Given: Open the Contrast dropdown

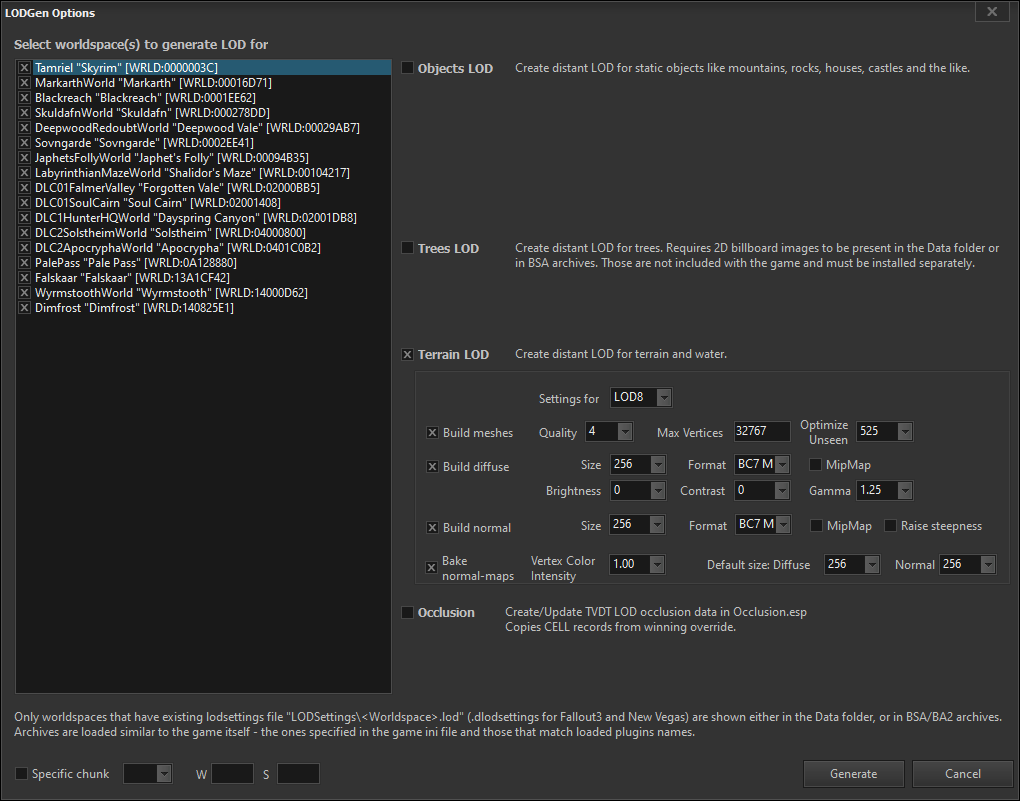Looking at the screenshot, I should 782,491.
